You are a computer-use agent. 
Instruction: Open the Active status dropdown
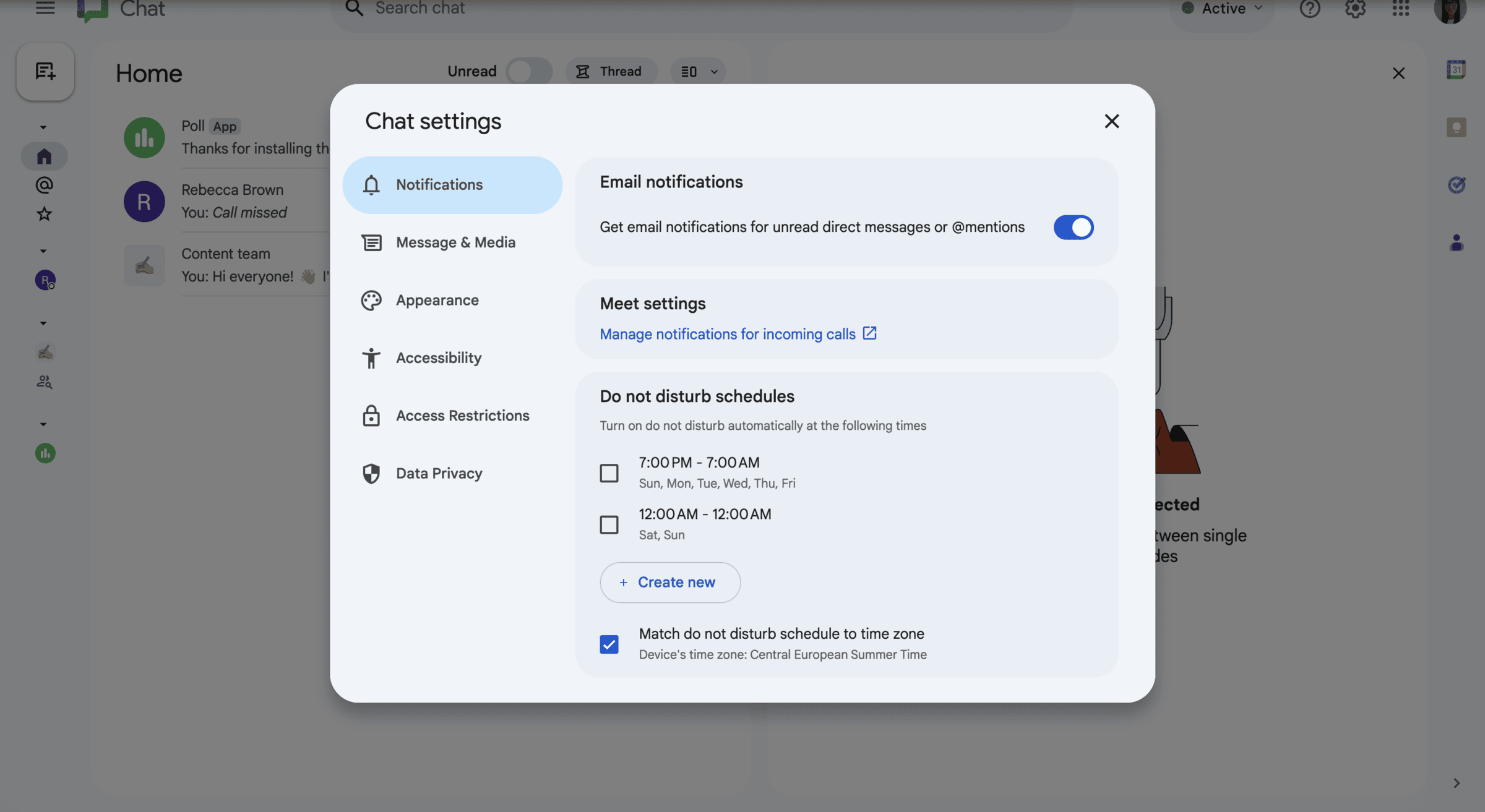(1221, 9)
